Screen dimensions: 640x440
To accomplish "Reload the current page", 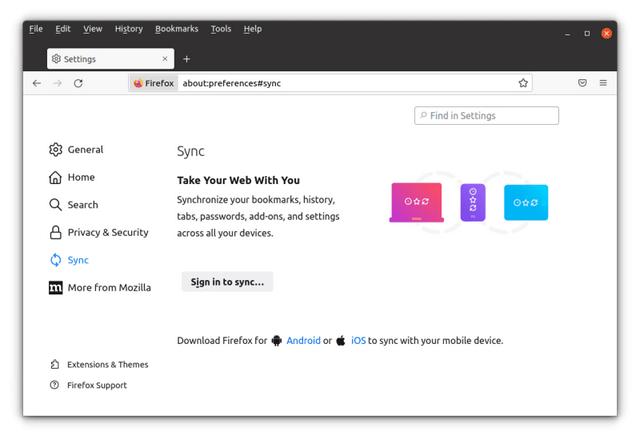I will 78,83.
